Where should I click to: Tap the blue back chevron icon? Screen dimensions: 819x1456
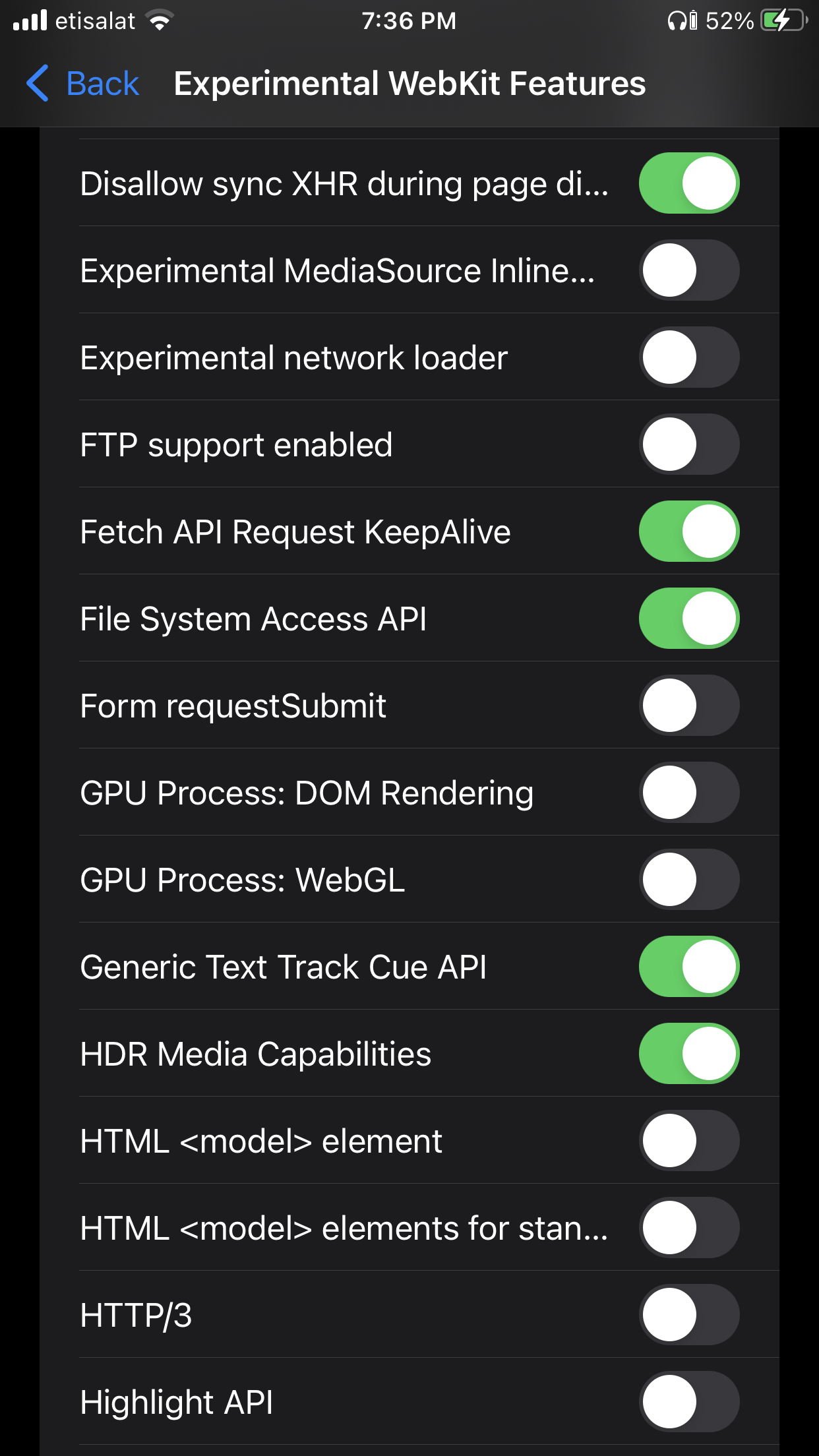tap(38, 84)
